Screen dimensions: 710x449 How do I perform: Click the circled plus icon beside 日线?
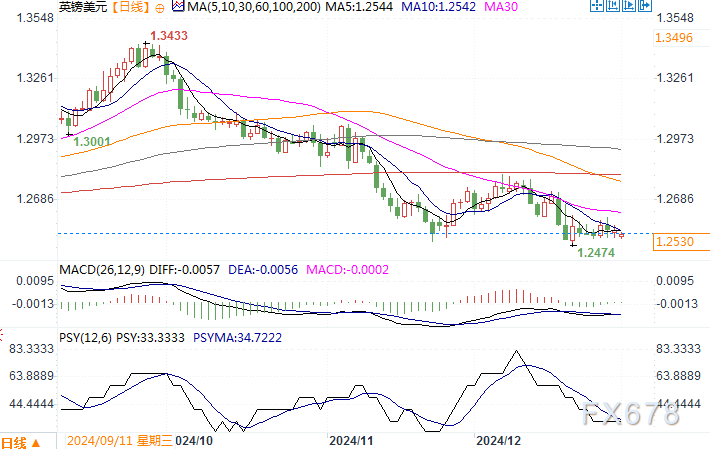159,8
